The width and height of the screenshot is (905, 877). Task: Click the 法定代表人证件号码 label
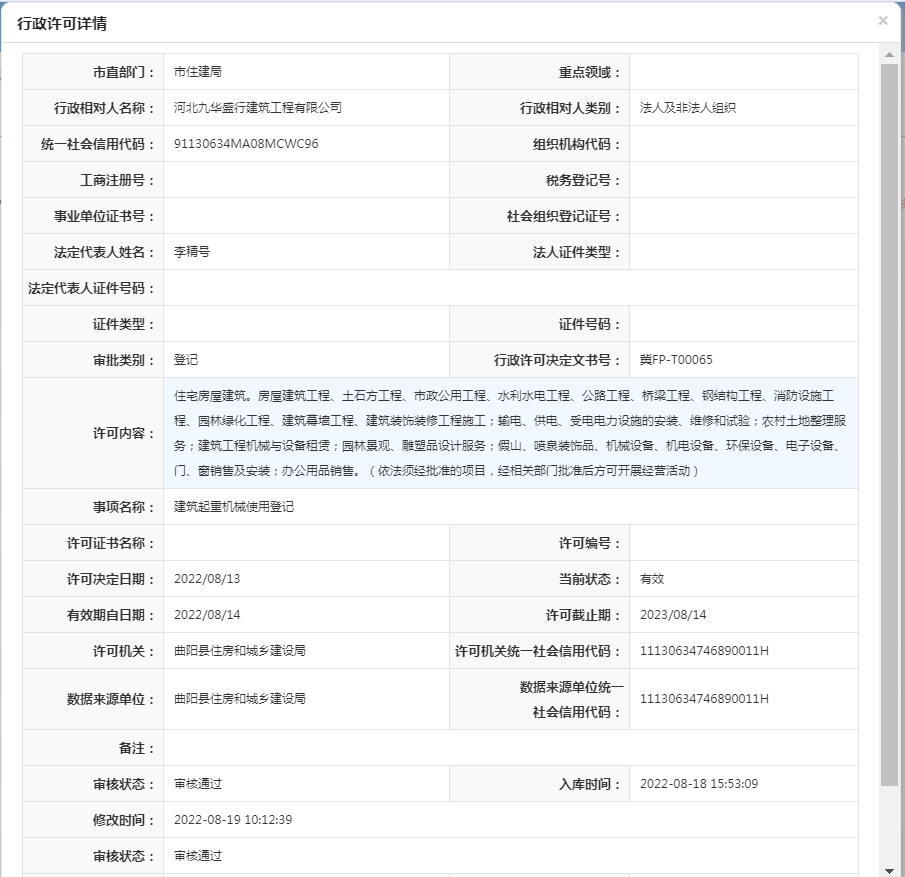[91, 288]
